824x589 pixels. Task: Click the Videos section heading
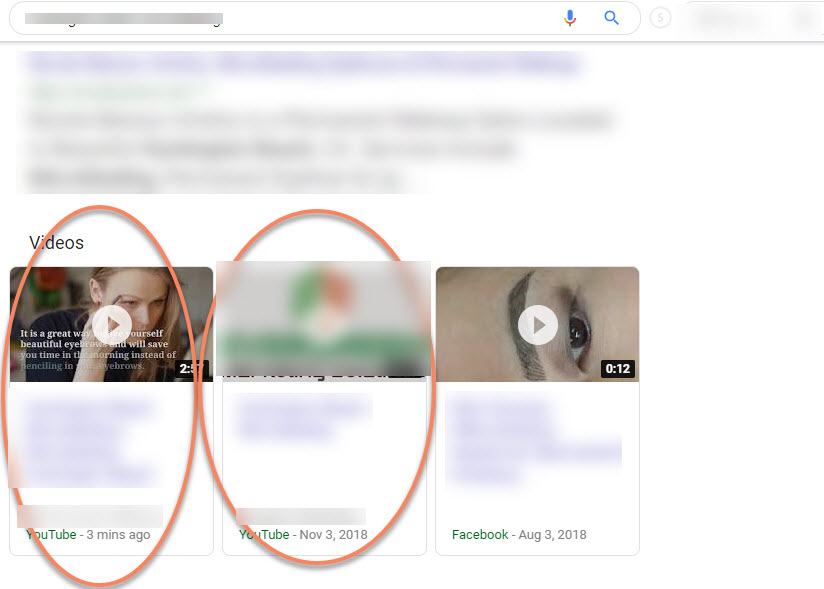click(57, 243)
